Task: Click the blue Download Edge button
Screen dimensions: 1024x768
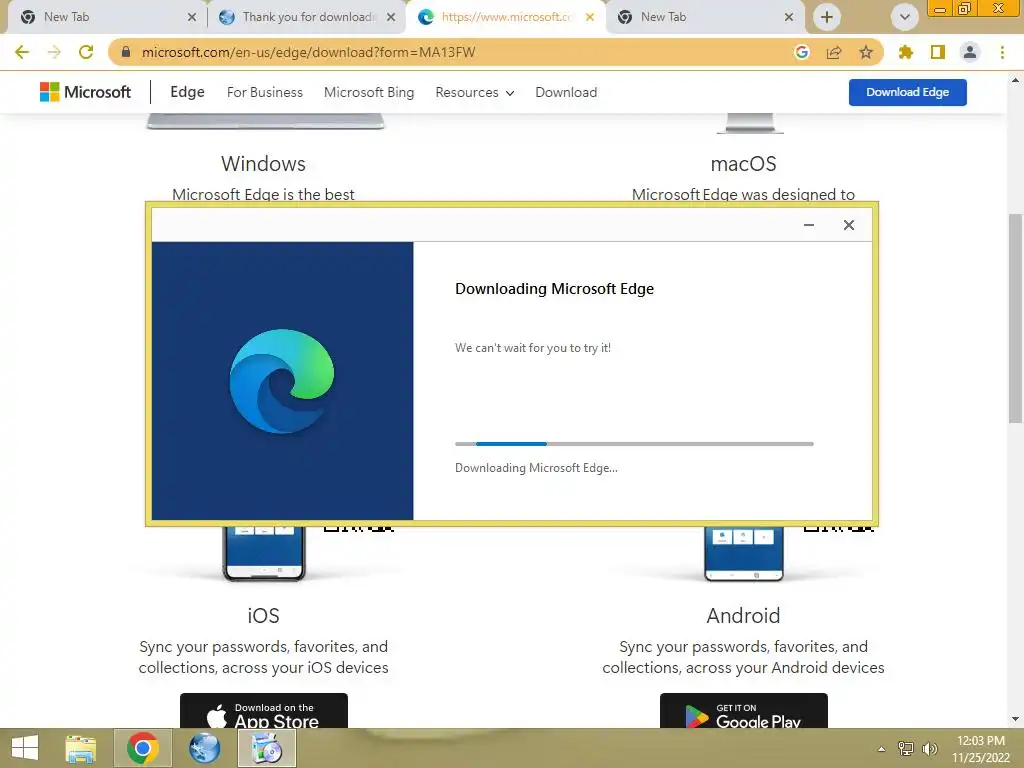Action: pyautogui.click(x=908, y=92)
